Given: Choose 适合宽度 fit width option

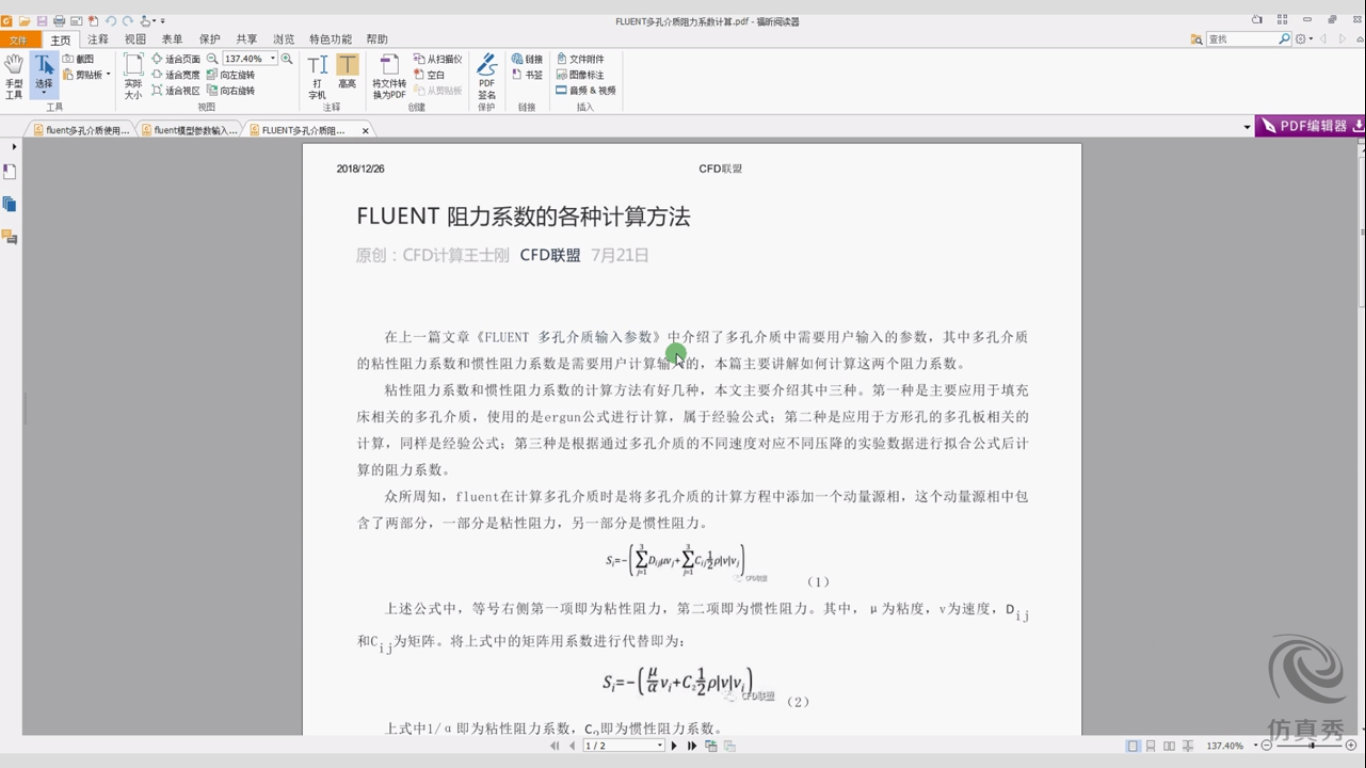Looking at the screenshot, I should [176, 75].
